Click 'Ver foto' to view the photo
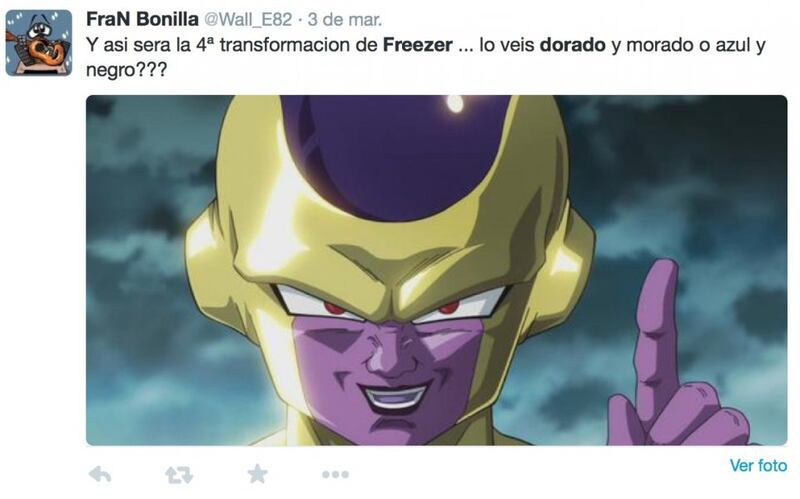The image size is (800, 499). (758, 465)
